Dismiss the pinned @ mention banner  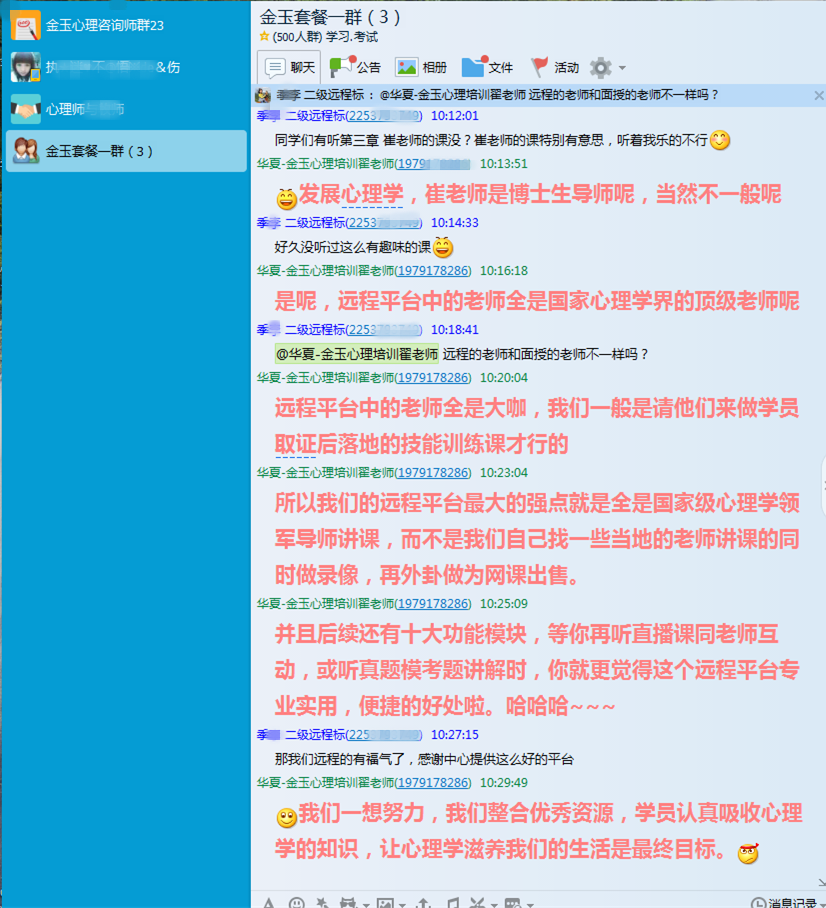pos(818,96)
